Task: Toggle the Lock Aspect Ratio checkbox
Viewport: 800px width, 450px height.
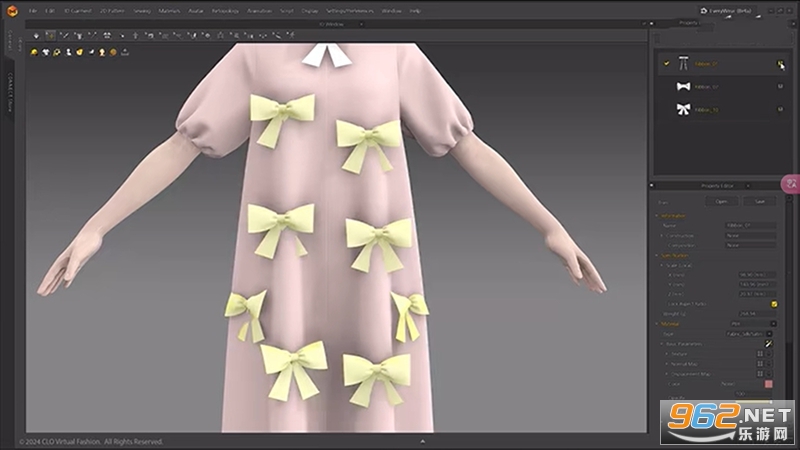Action: [x=773, y=304]
